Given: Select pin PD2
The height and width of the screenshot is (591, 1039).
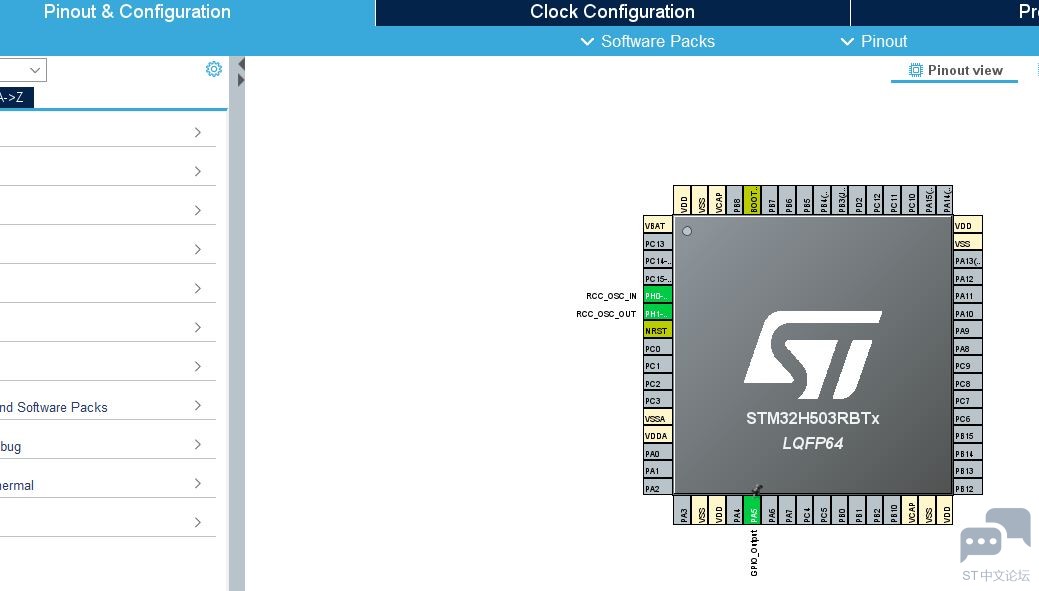Looking at the screenshot, I should [x=859, y=199].
